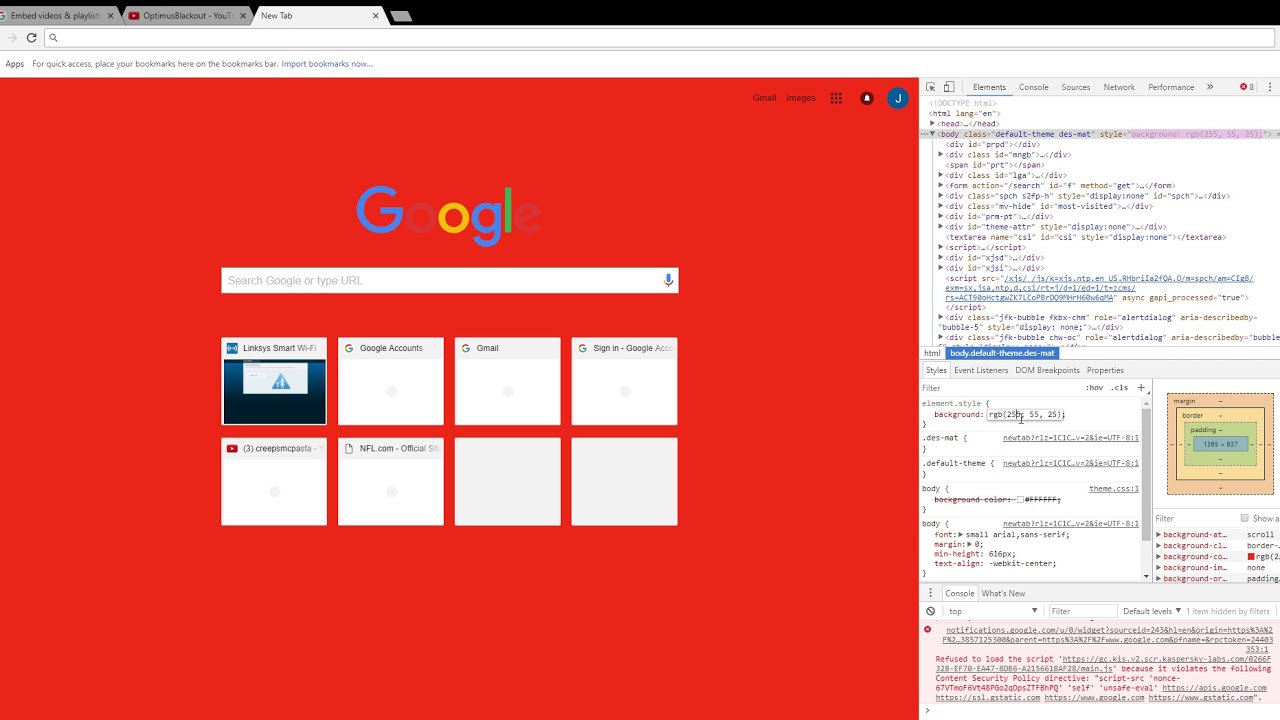Toggle the .hov element state panel

(x=1095, y=388)
